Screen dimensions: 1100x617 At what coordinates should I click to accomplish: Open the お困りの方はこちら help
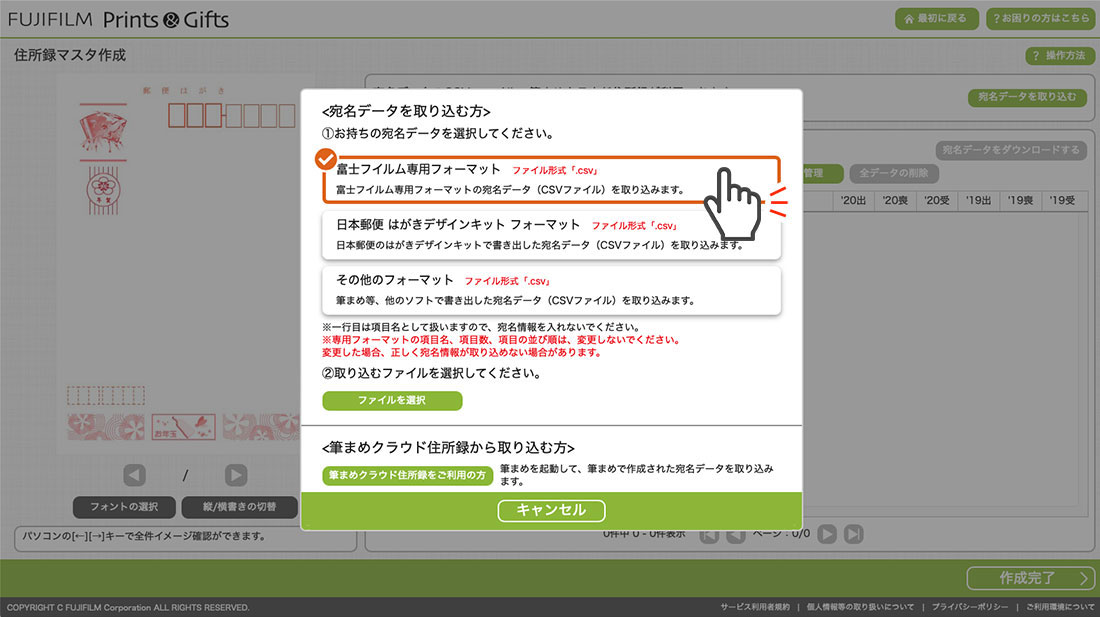(x=1039, y=19)
